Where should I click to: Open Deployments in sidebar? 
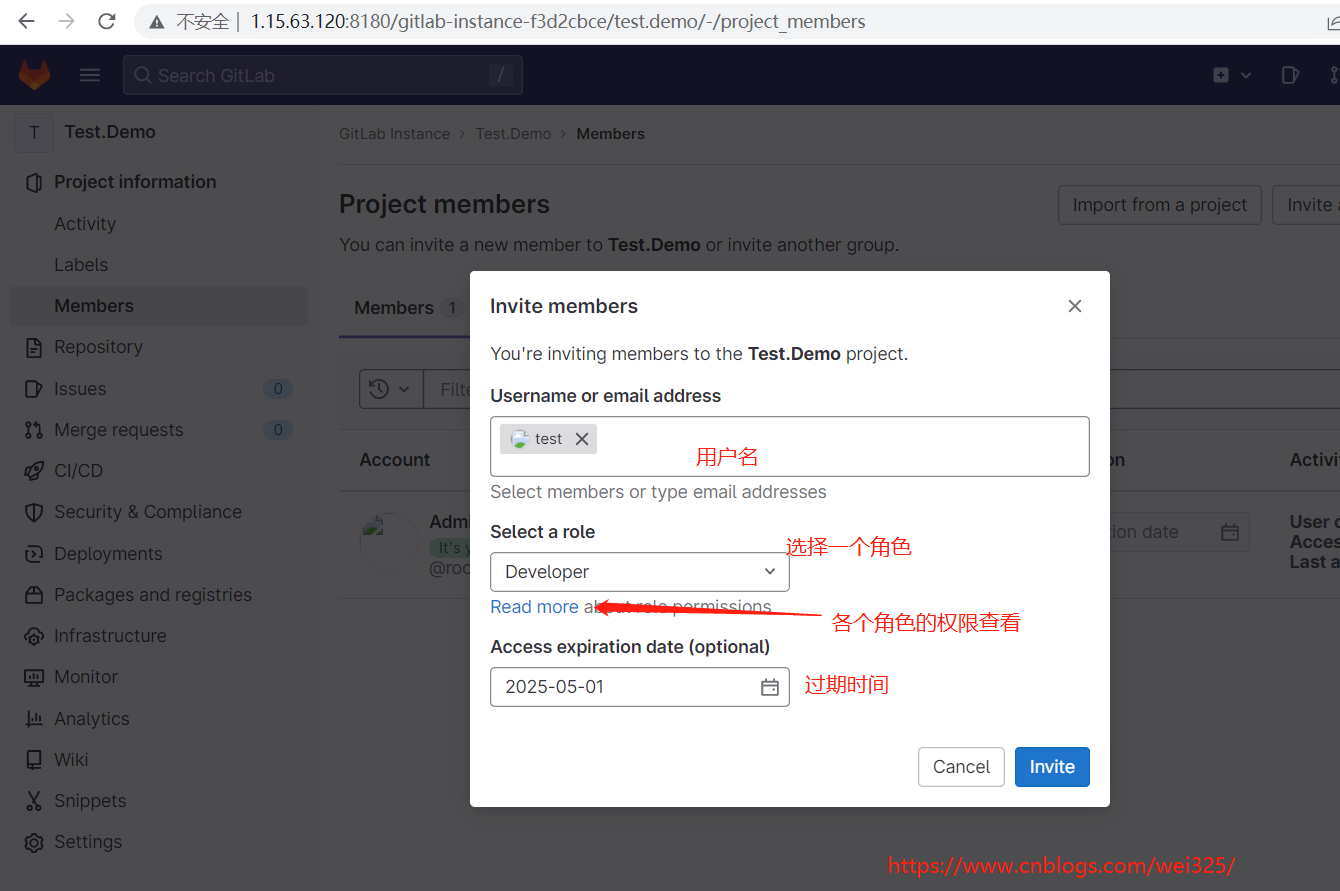[x=108, y=554]
